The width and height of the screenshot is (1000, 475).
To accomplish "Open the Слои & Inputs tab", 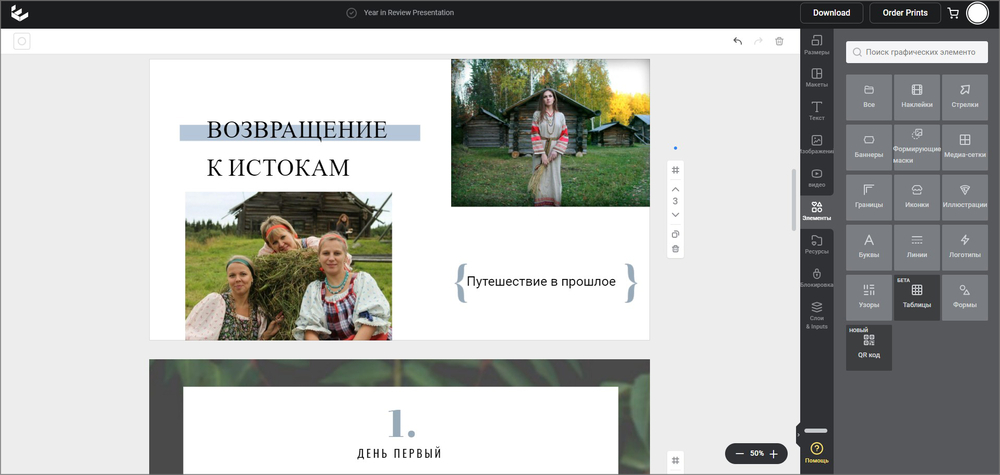I will coord(817,314).
